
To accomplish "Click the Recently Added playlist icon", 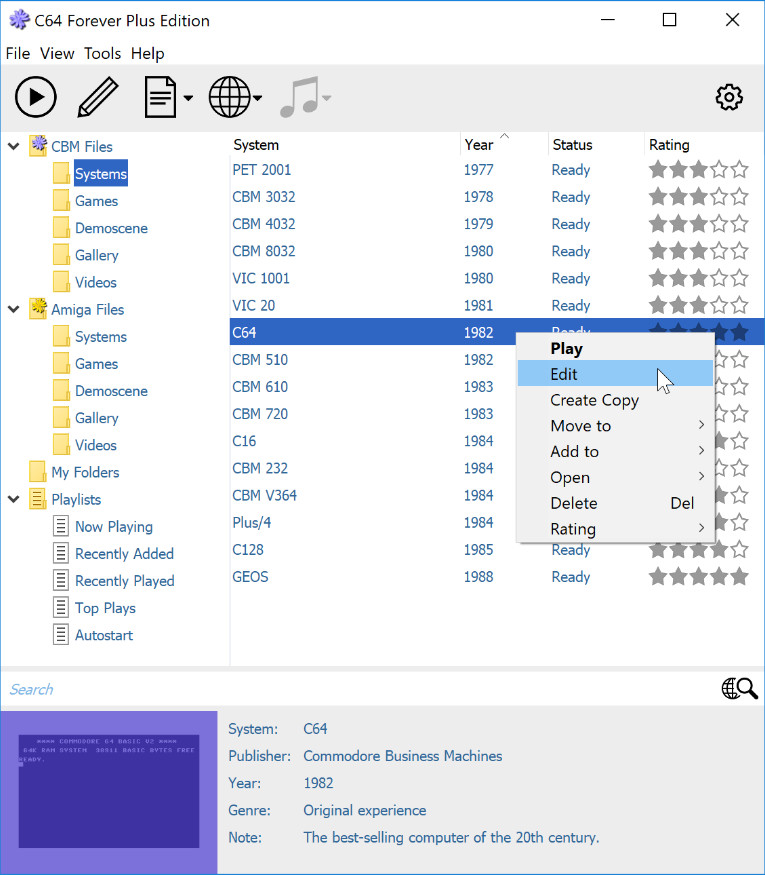I will click(61, 553).
